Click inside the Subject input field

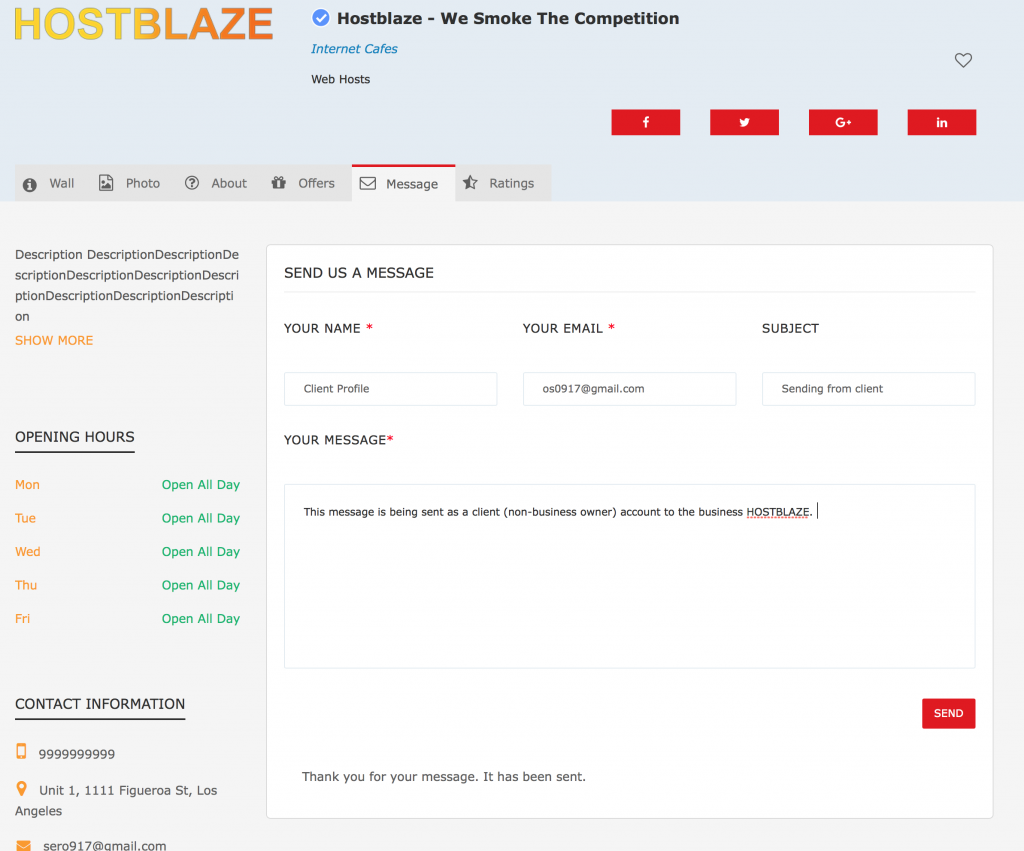point(868,388)
